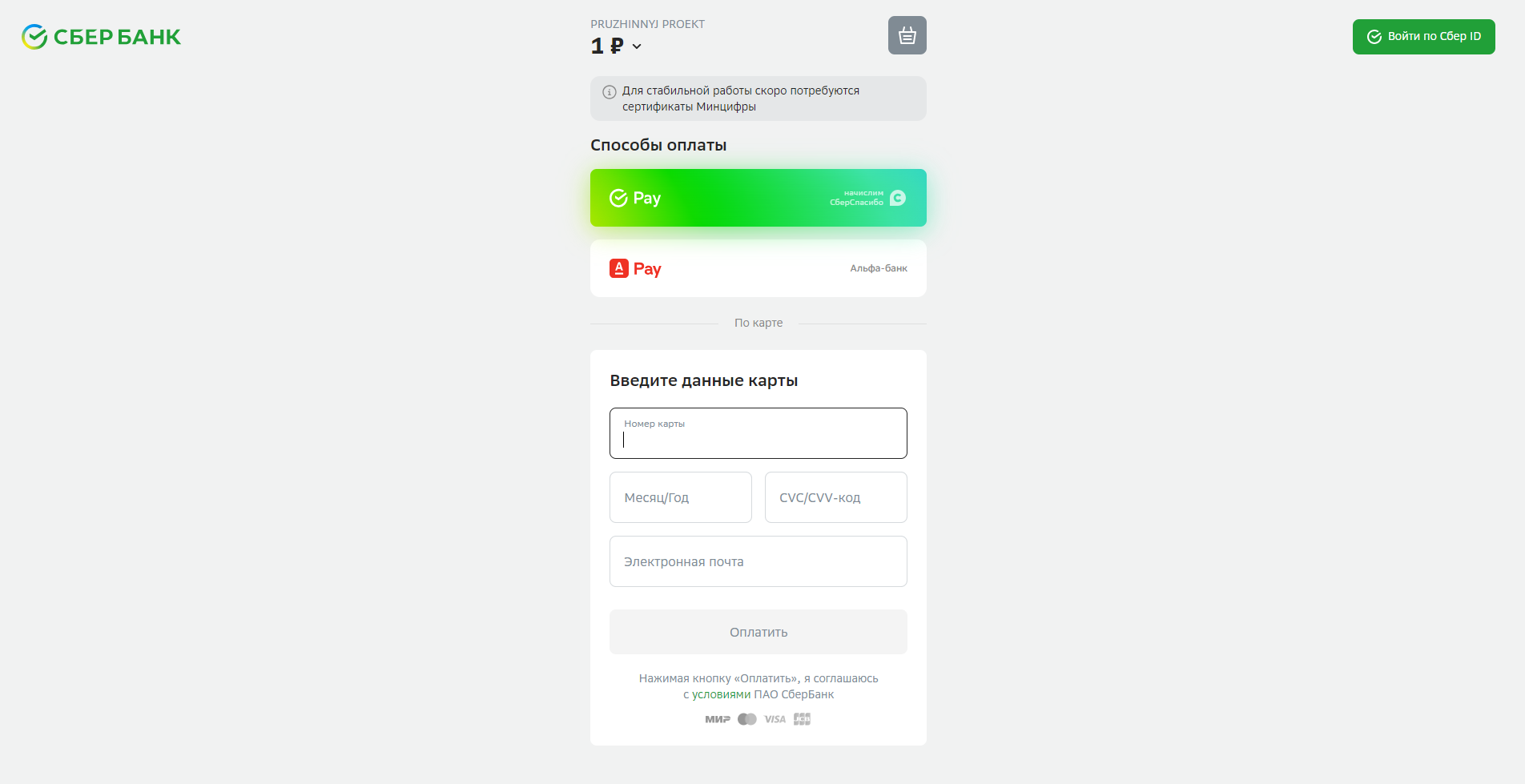The width and height of the screenshot is (1525, 784).
Task: Click the МИР payment system logo
Action: [717, 719]
